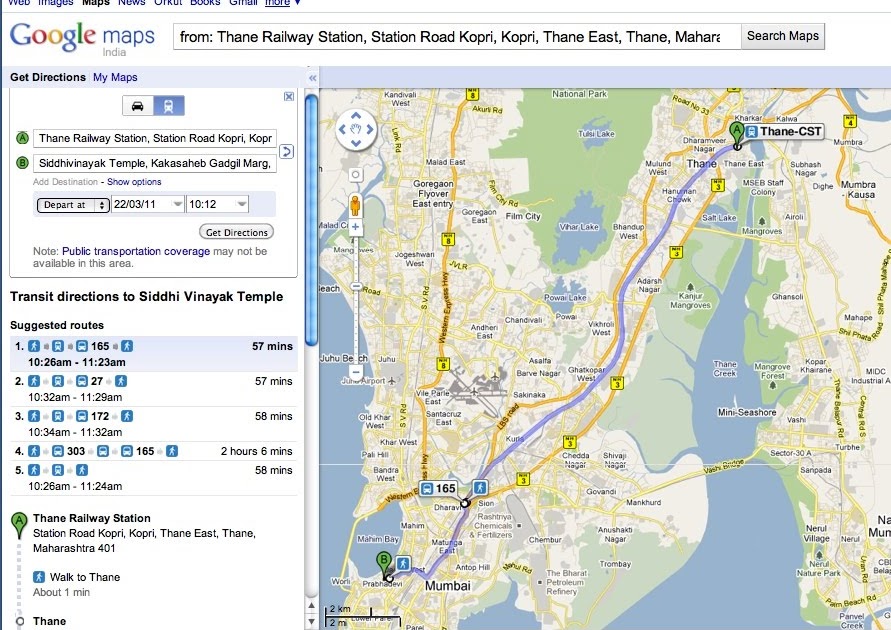
Task: Click the map zoom slider handle
Action: 356,287
